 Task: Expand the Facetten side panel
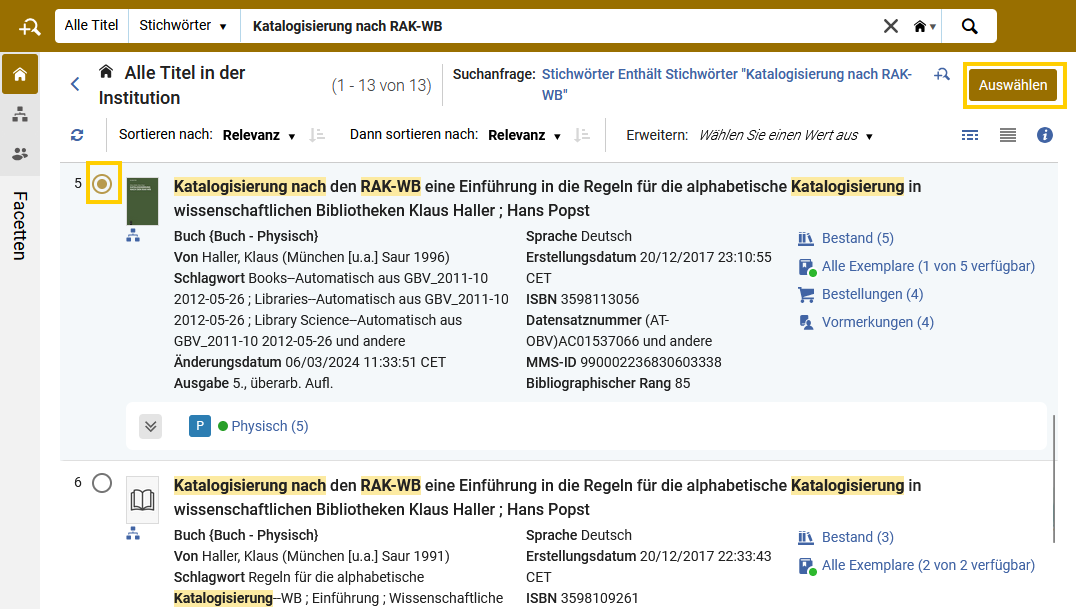click(20, 226)
